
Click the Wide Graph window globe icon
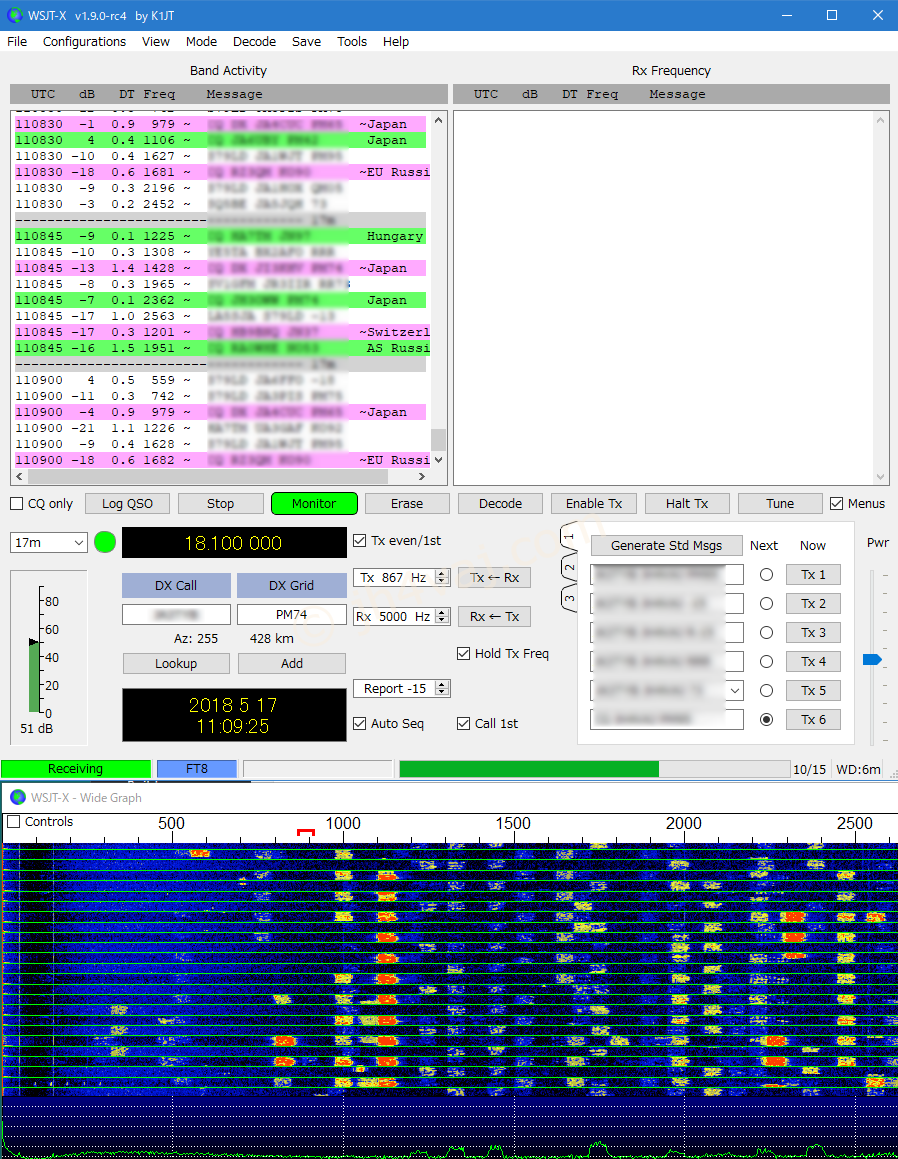click(18, 798)
